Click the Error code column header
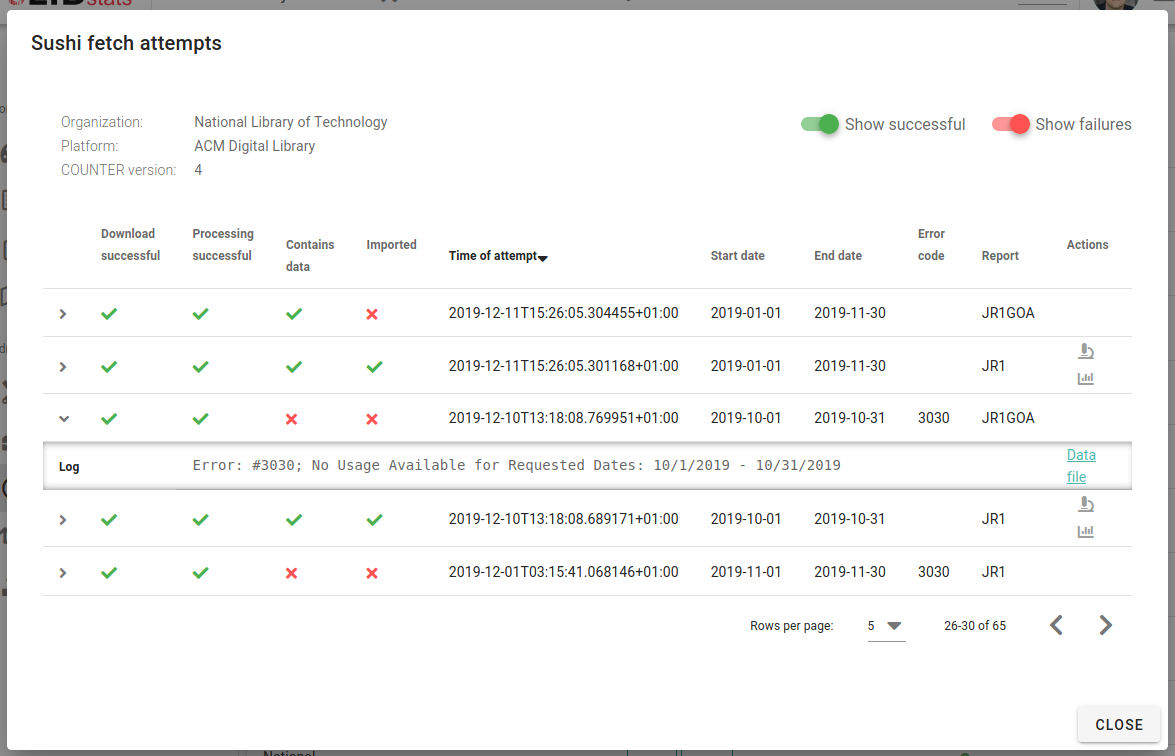The height and width of the screenshot is (756, 1175). click(931, 245)
